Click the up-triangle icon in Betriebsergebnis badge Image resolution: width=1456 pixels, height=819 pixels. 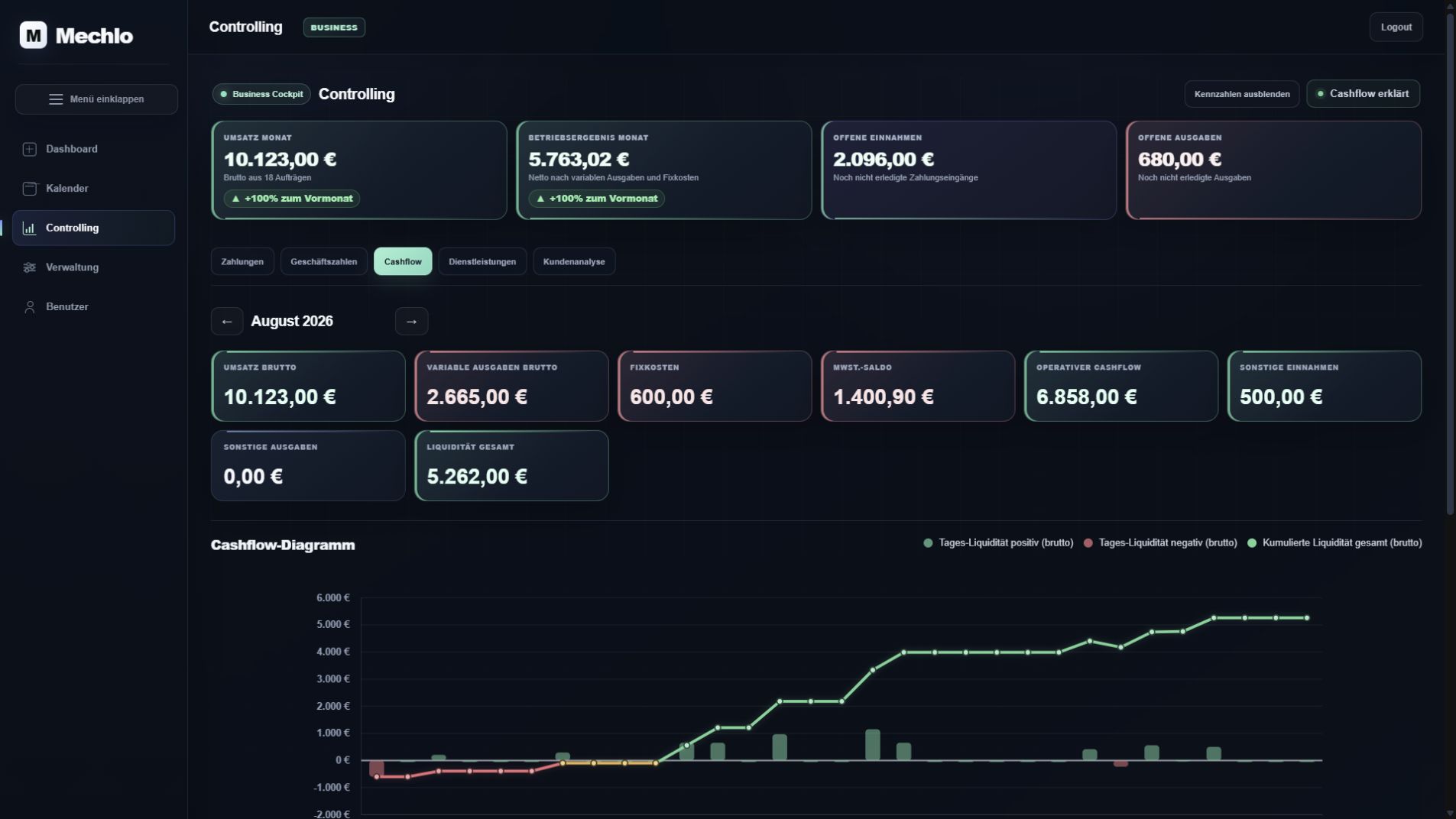(x=540, y=199)
